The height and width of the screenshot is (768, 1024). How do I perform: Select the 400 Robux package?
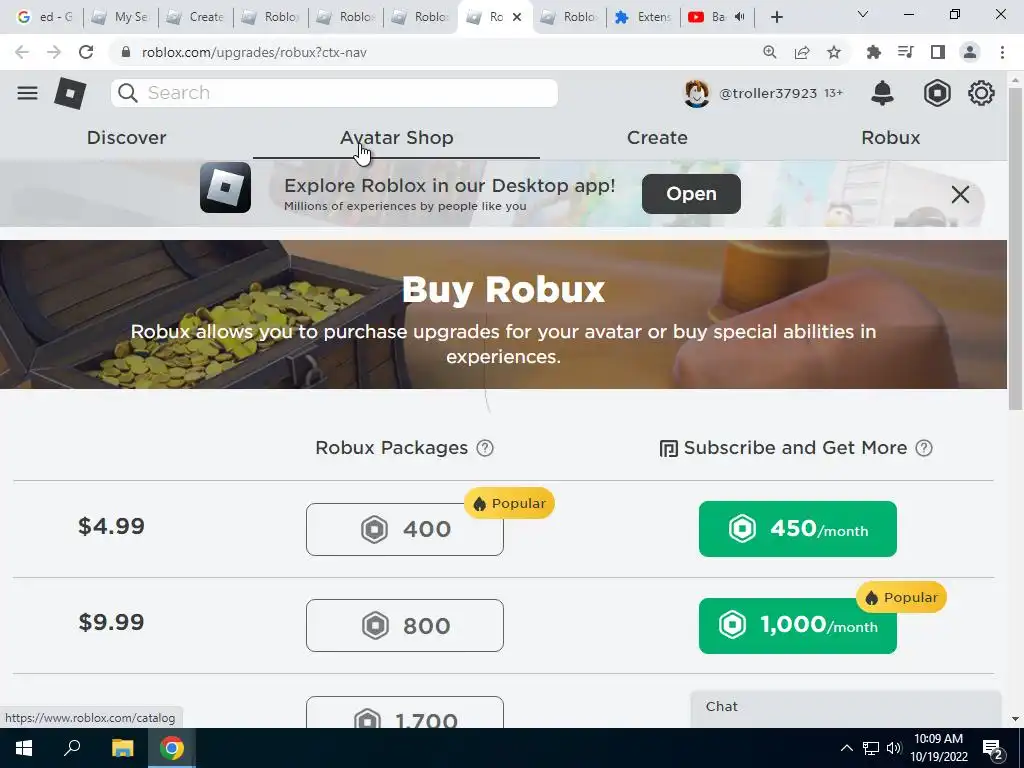[405, 529]
